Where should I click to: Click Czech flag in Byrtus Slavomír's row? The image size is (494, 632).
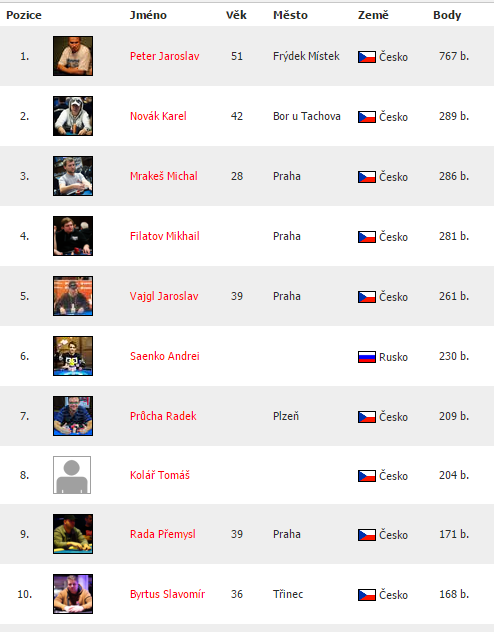(367, 595)
